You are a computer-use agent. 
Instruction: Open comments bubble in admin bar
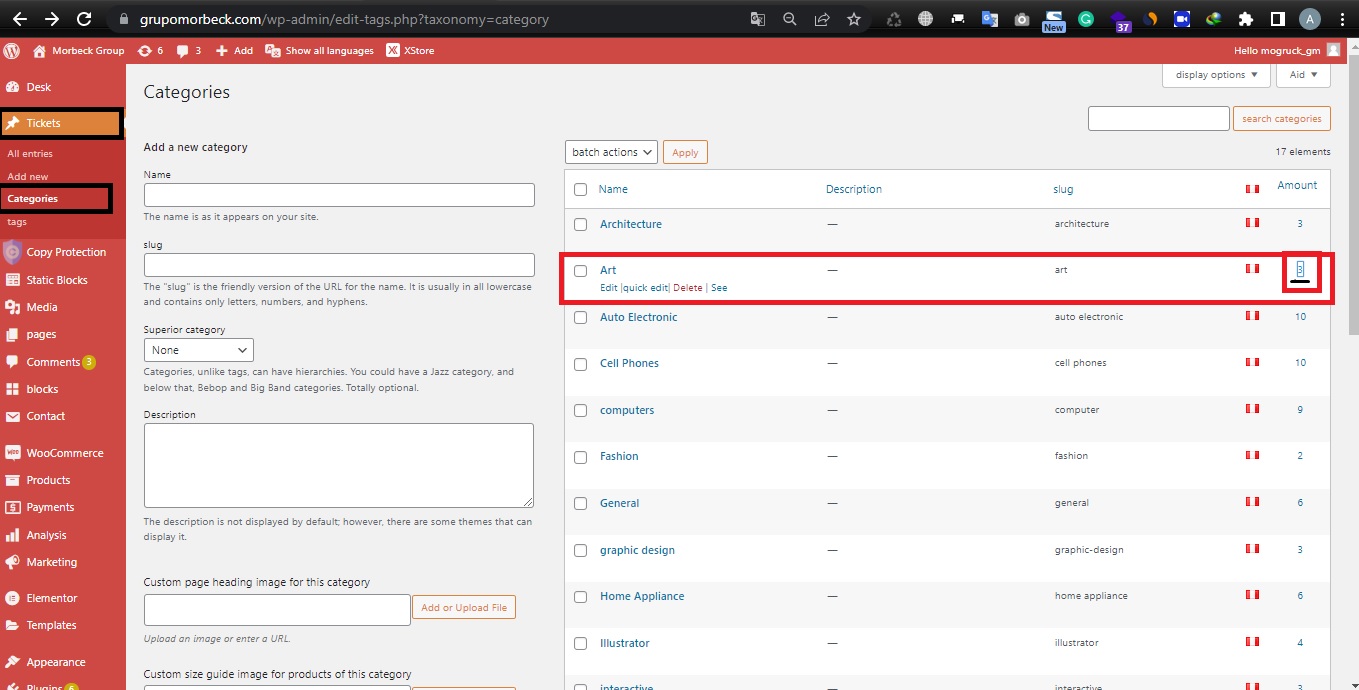(x=189, y=50)
